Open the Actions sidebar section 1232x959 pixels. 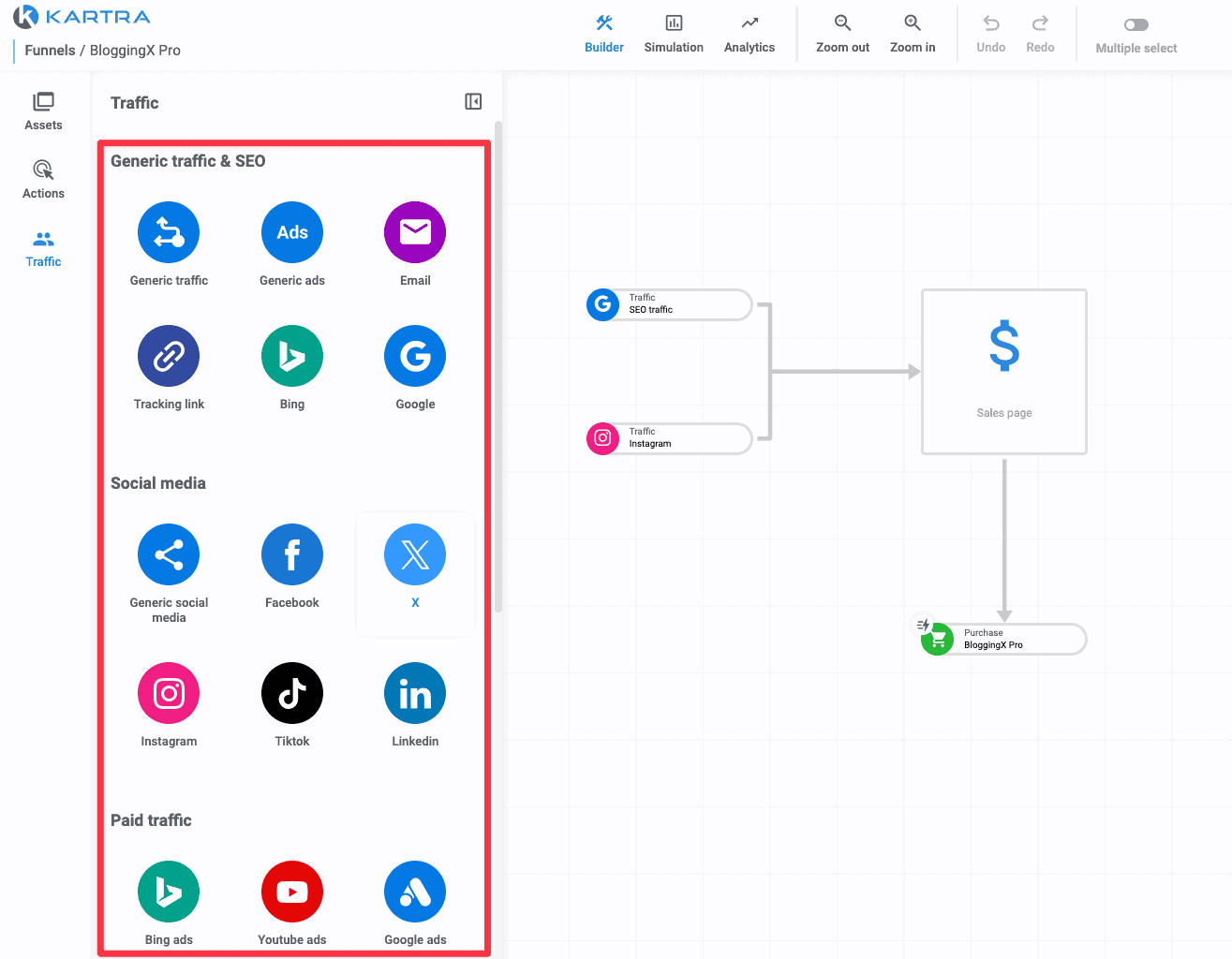click(x=43, y=180)
